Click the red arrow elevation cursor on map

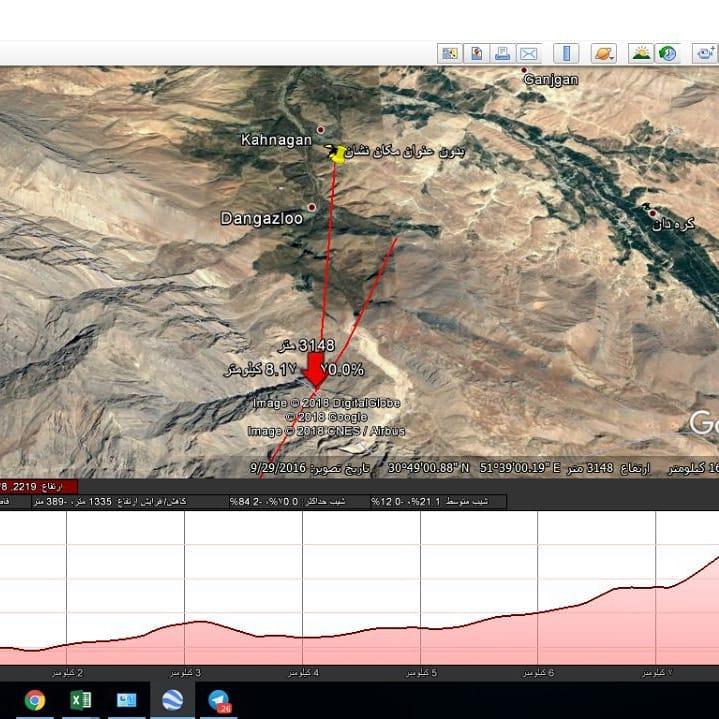pyautogui.click(x=317, y=368)
